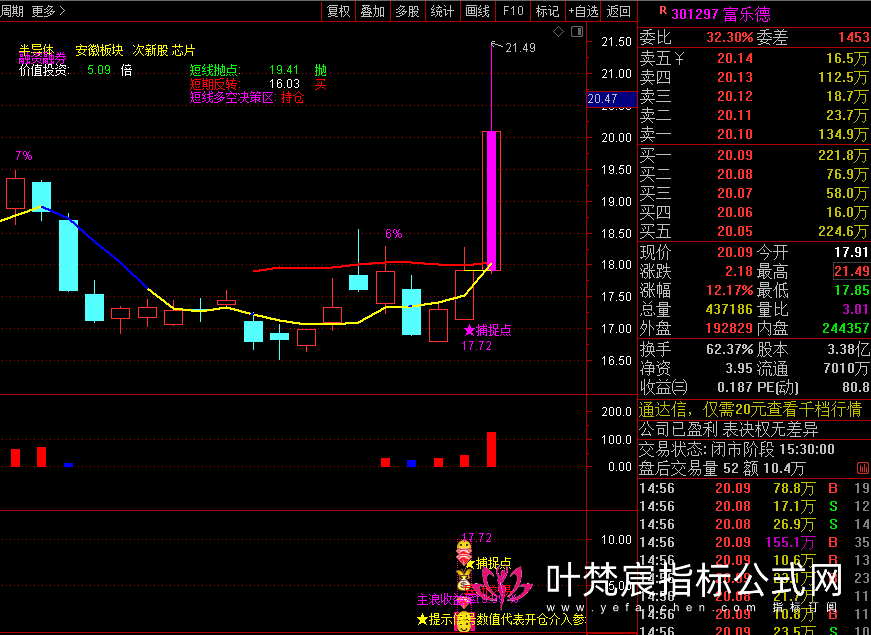
Task: Click the magenta limit-up candlestick
Action: pos(492,201)
